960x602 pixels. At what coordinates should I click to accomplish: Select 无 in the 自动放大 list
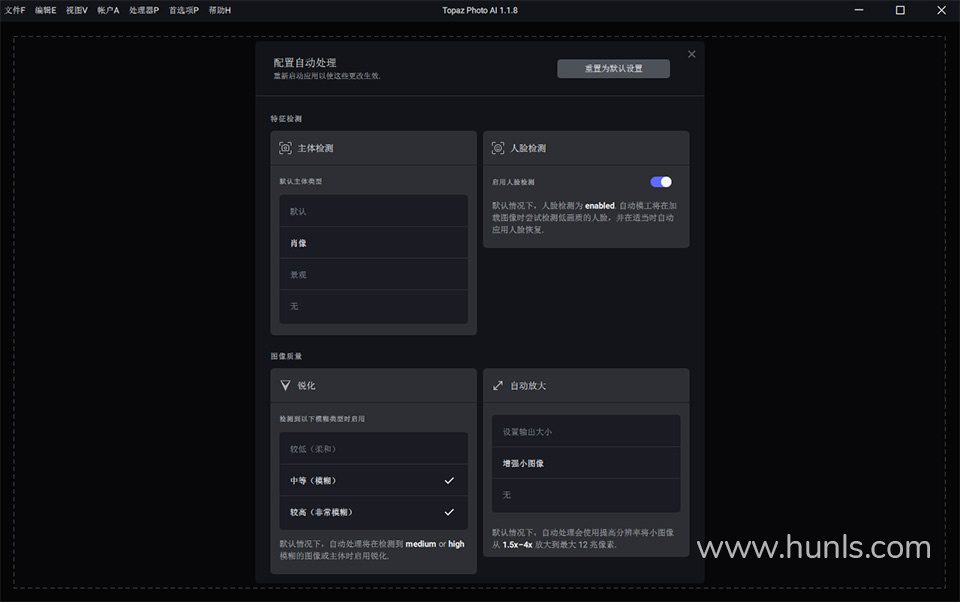(x=586, y=495)
